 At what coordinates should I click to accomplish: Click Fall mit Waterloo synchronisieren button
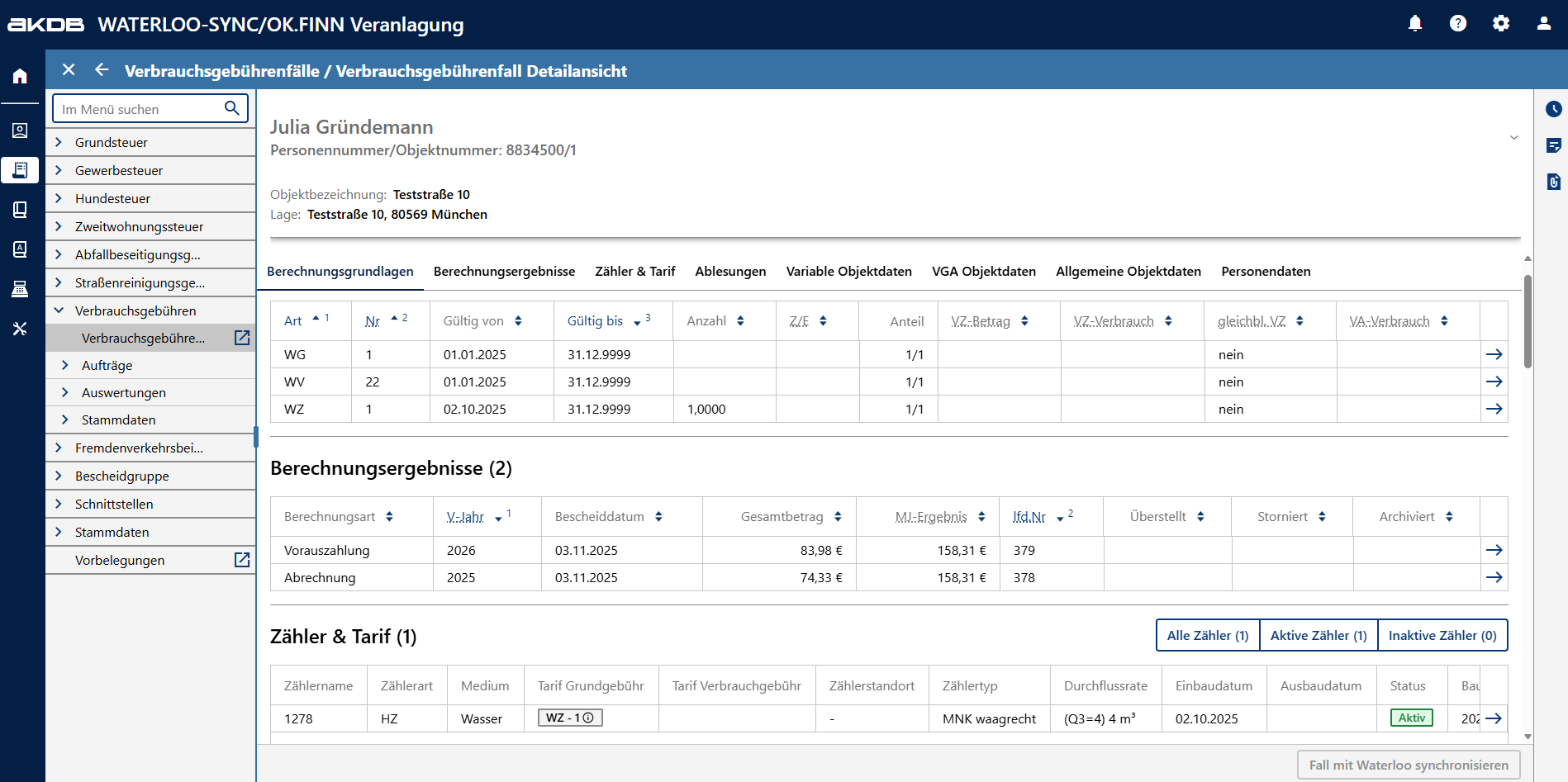click(x=1408, y=765)
